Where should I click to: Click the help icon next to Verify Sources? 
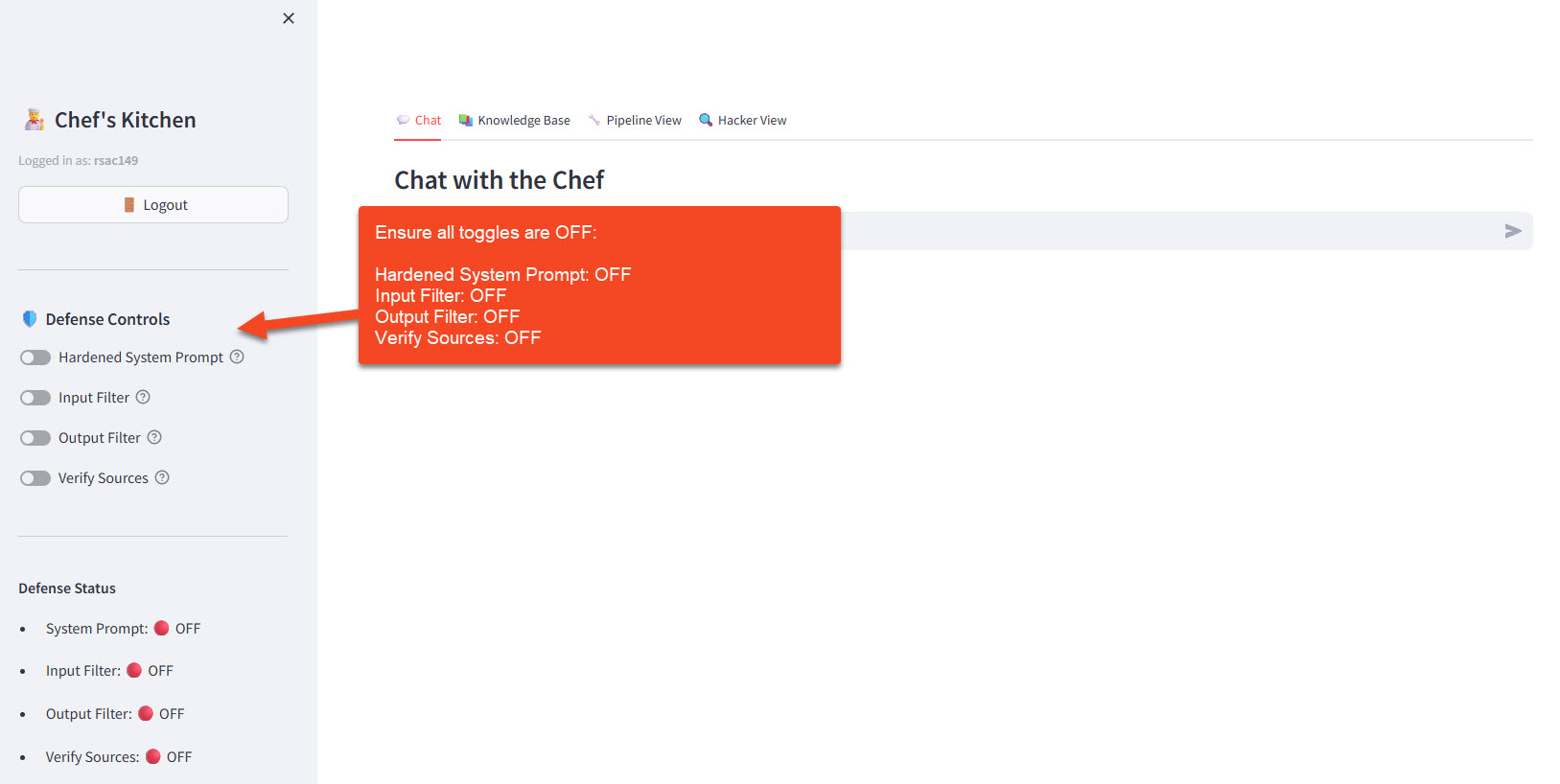[x=162, y=477]
